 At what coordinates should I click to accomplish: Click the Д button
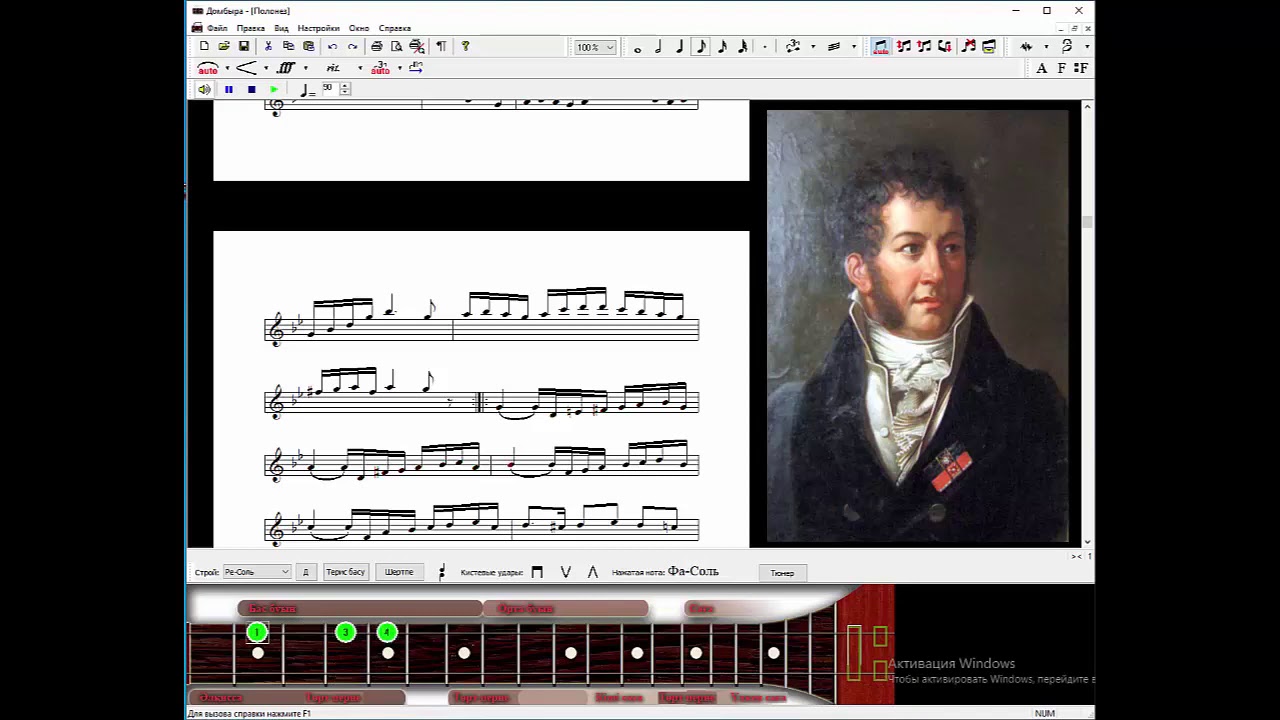click(x=305, y=572)
